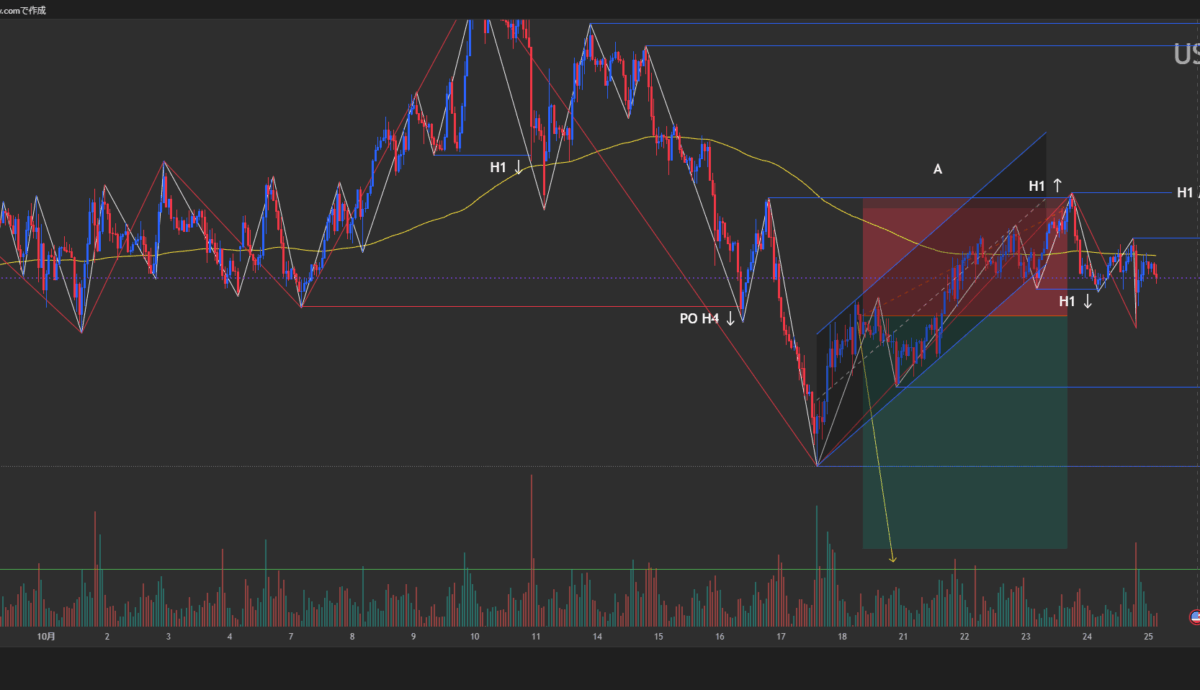Viewport: 1200px width, 690px height.
Task: Click the "10月" label on time axis
Action: click(x=46, y=636)
